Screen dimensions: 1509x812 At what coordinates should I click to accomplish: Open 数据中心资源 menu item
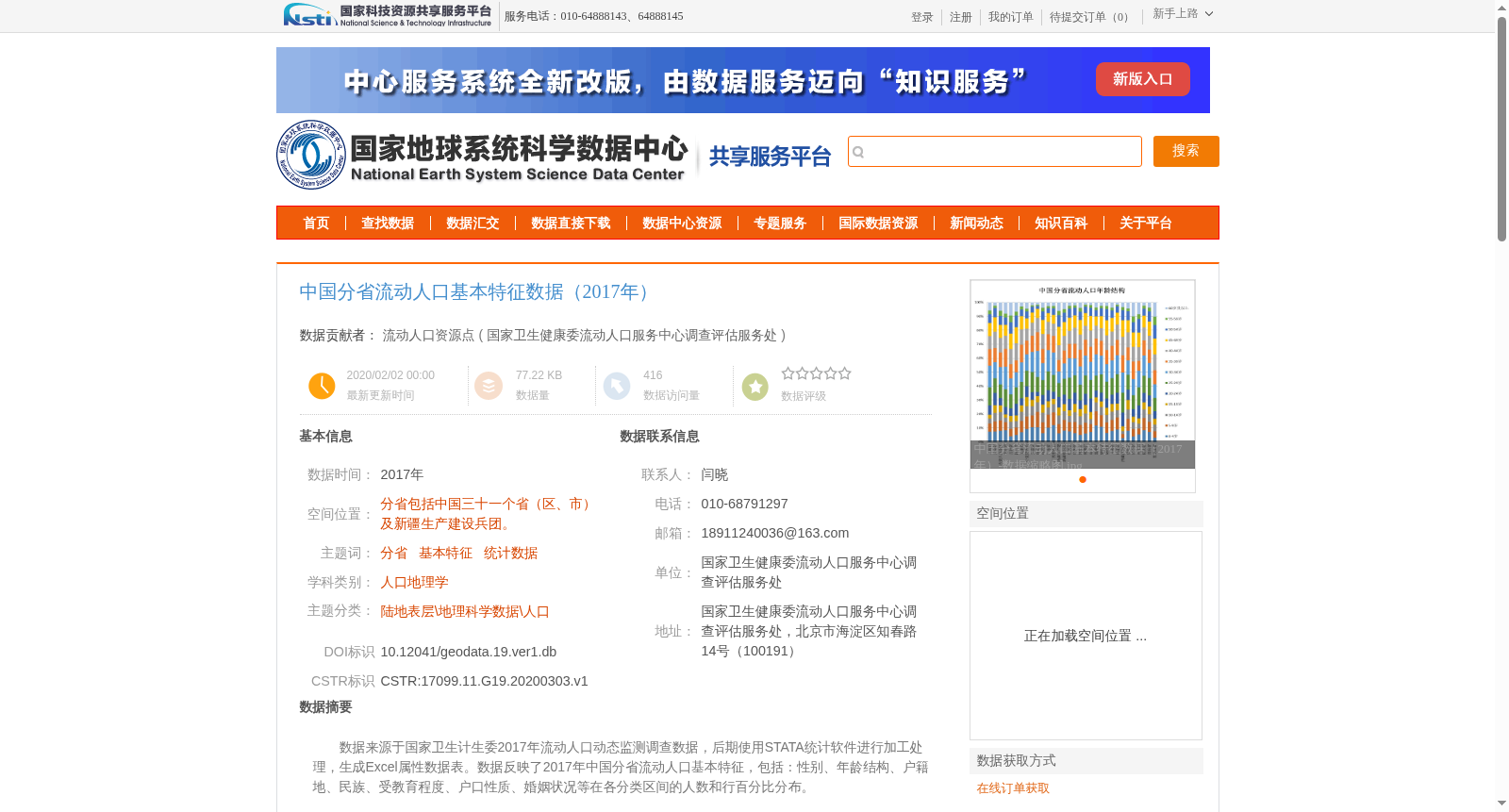[682, 224]
